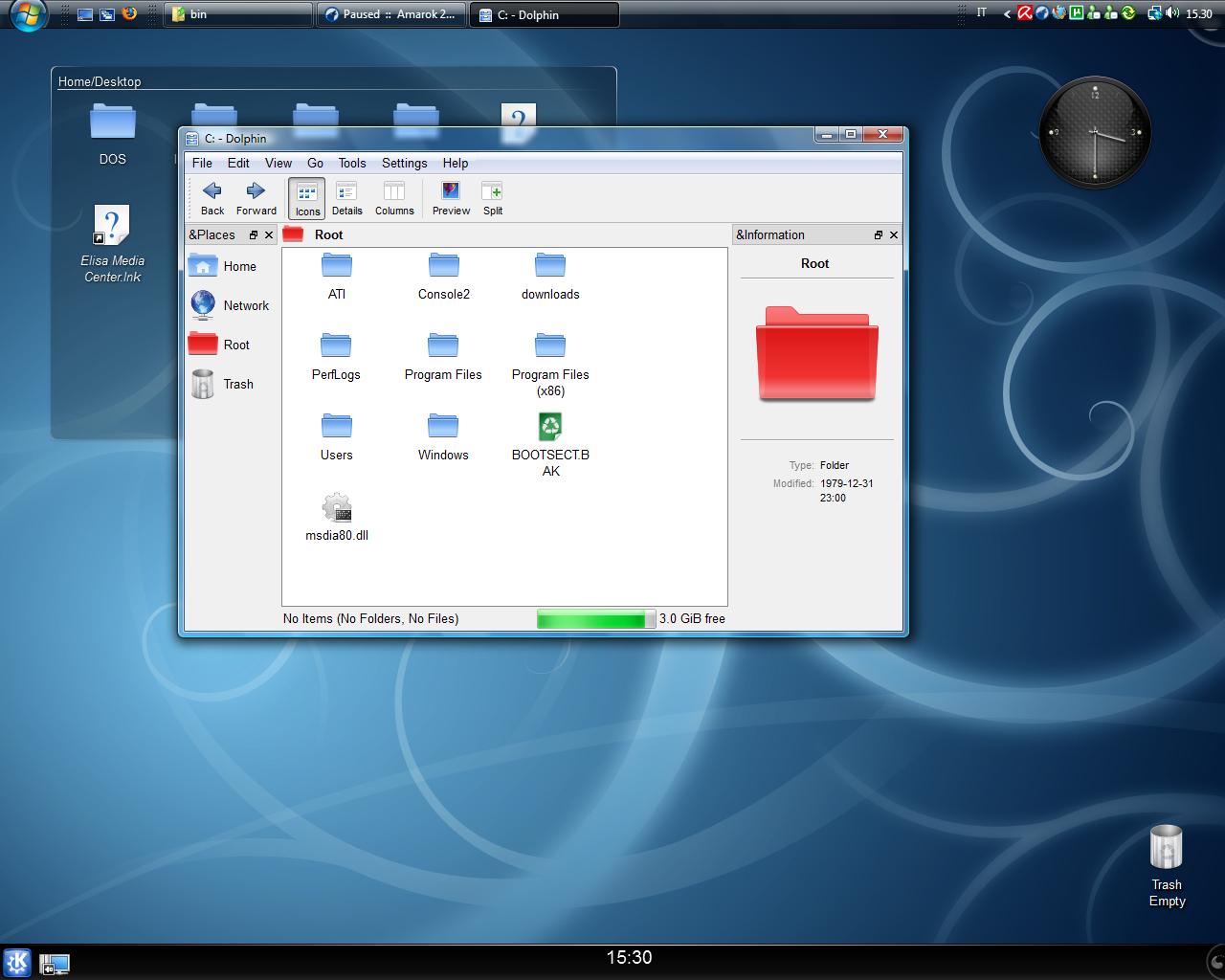Image resolution: width=1225 pixels, height=980 pixels.
Task: Click the show desktop icon in KDE panel
Action: (x=55, y=965)
